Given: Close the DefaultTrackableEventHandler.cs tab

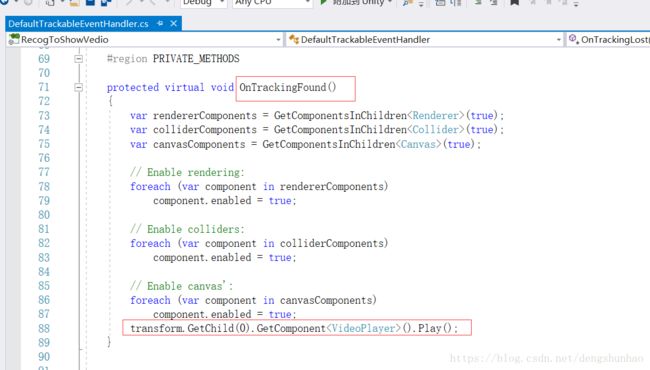Looking at the screenshot, I should coord(174,24).
